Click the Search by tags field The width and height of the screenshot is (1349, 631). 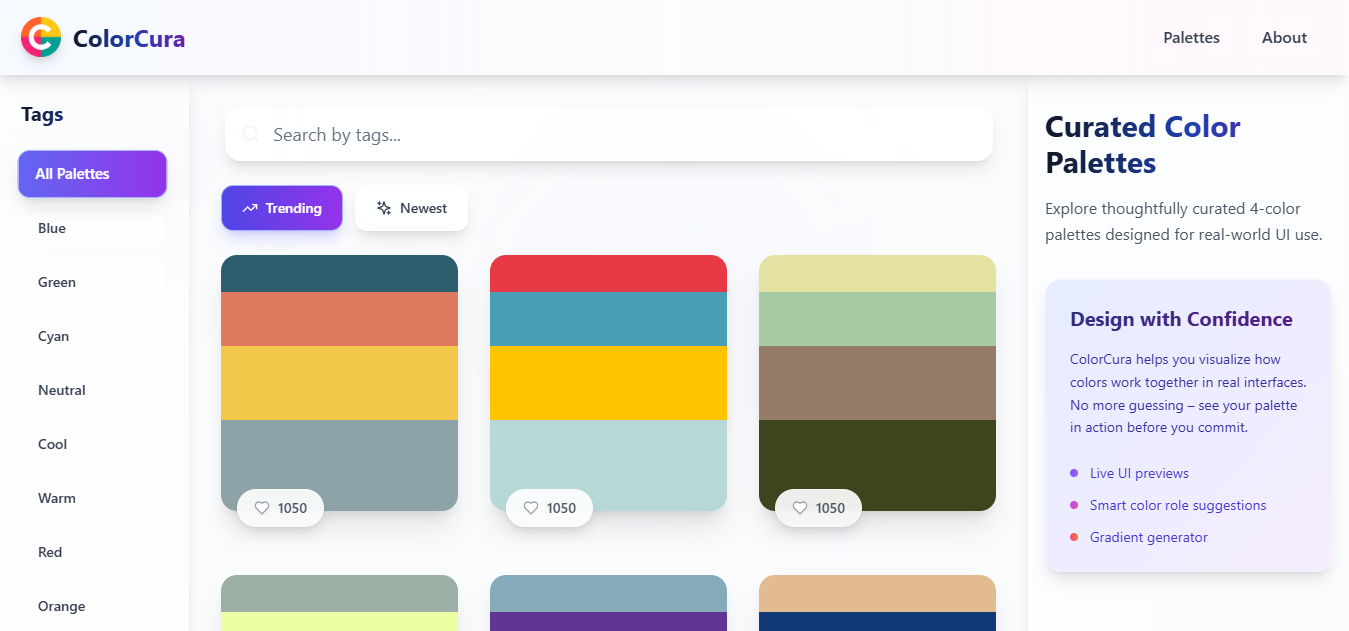coord(620,134)
